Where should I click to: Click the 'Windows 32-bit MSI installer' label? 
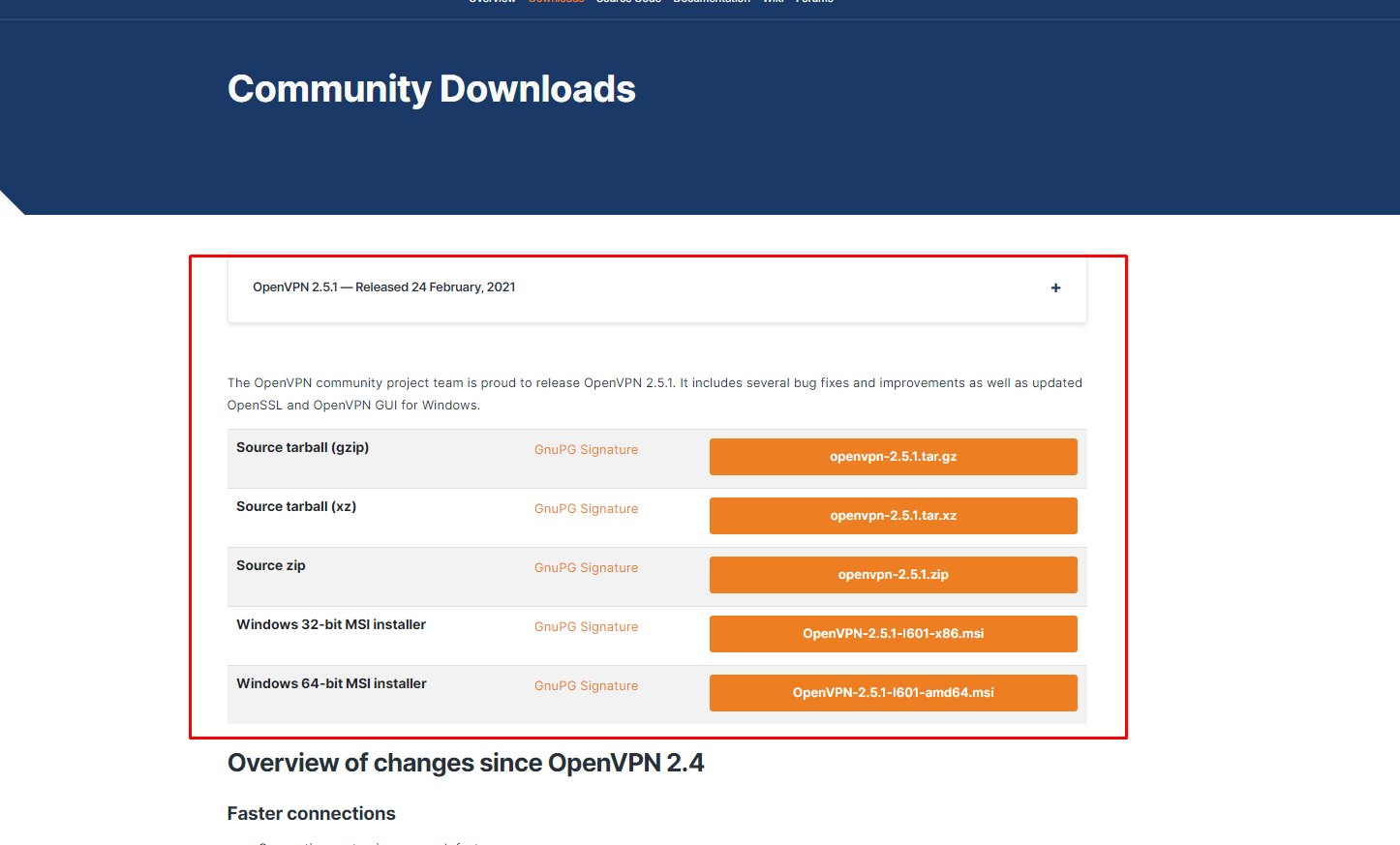(331, 624)
